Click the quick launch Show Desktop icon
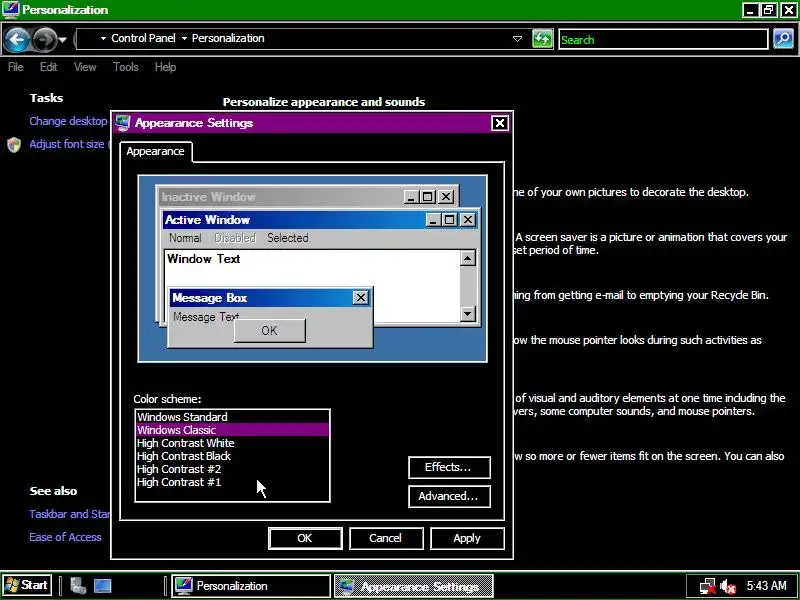 [103, 586]
